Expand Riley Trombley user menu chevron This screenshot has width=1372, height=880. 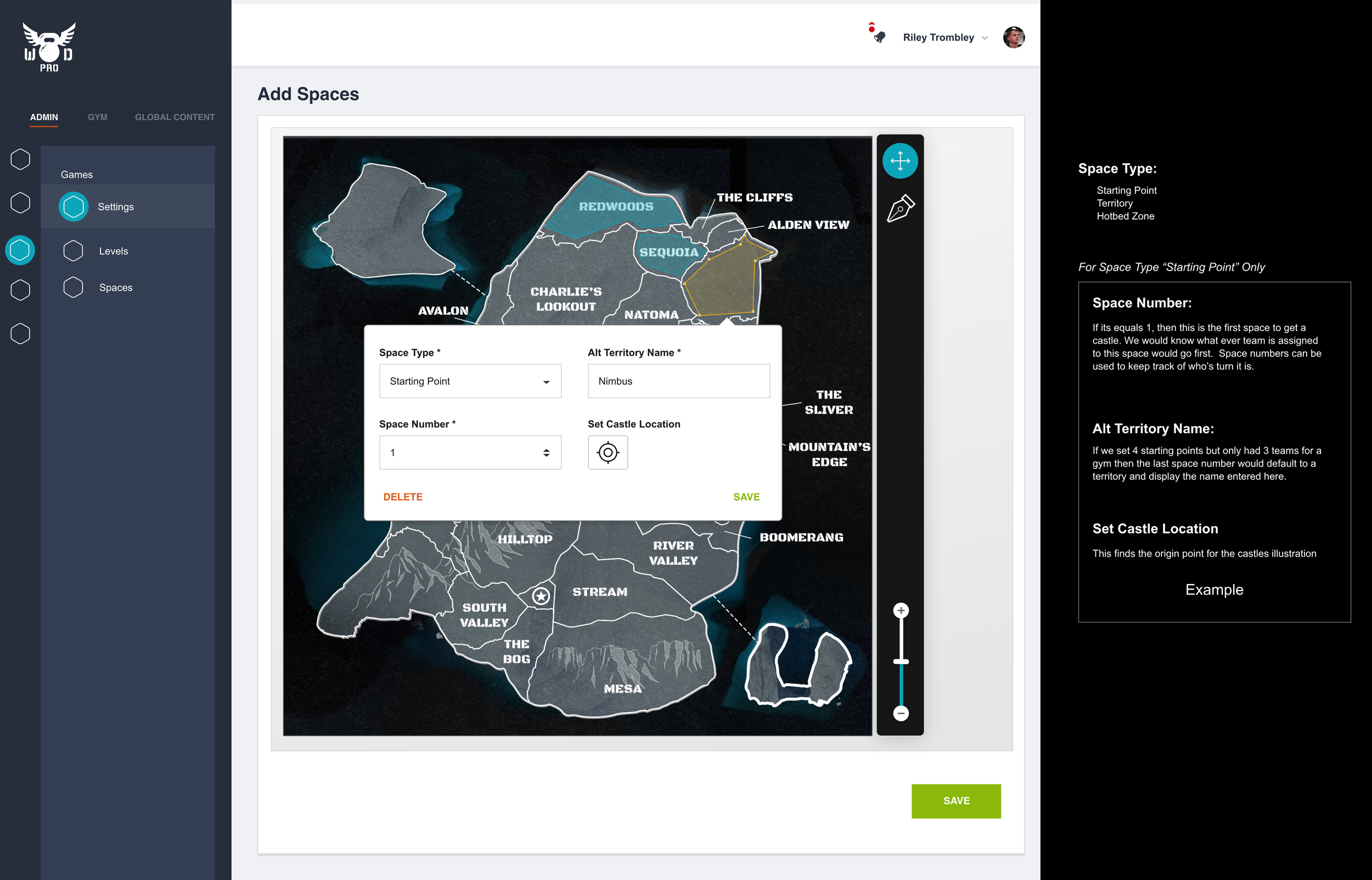pos(985,38)
